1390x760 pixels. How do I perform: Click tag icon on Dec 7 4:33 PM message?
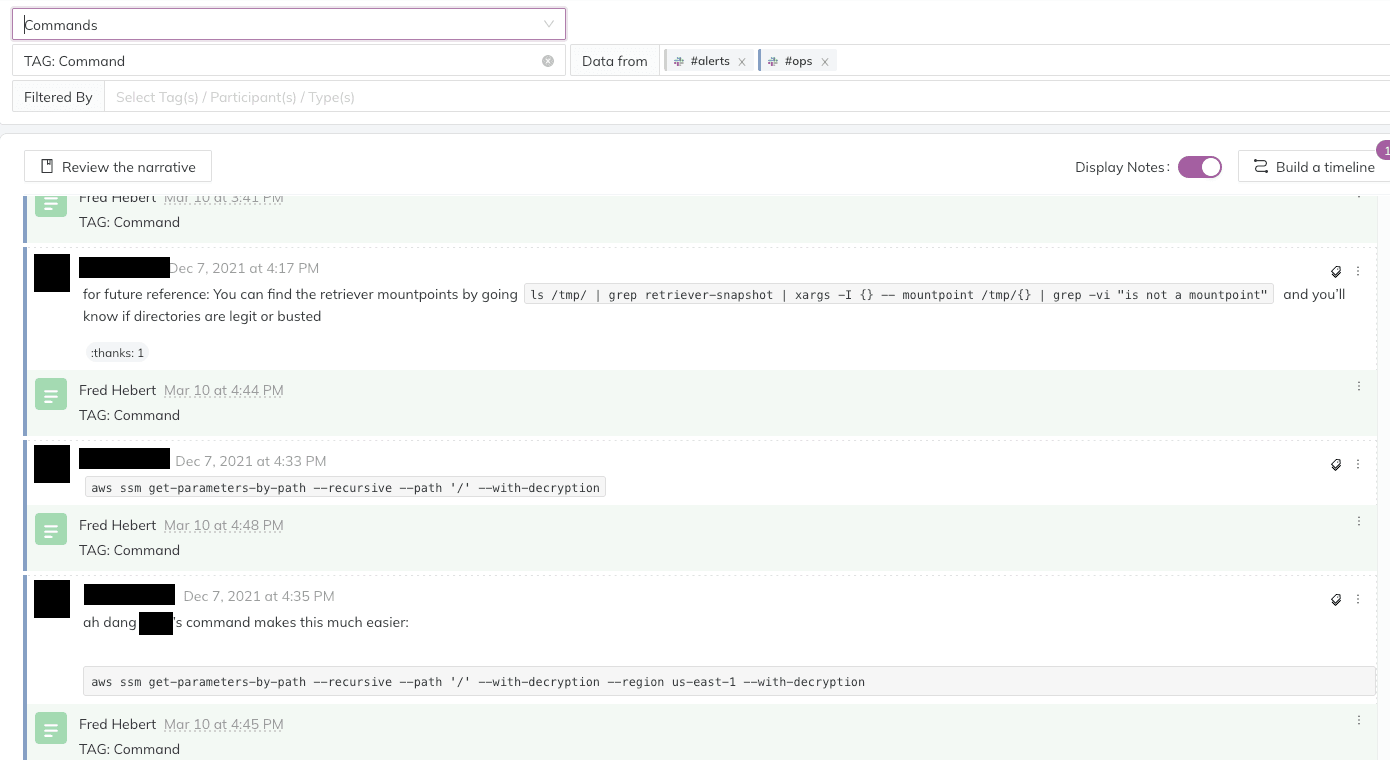click(1335, 464)
